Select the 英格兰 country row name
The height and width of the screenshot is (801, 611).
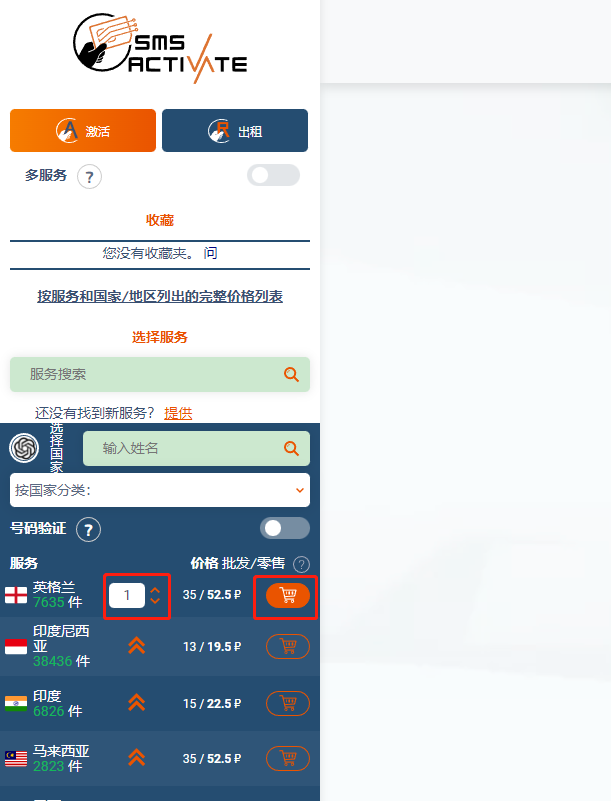(x=54, y=587)
